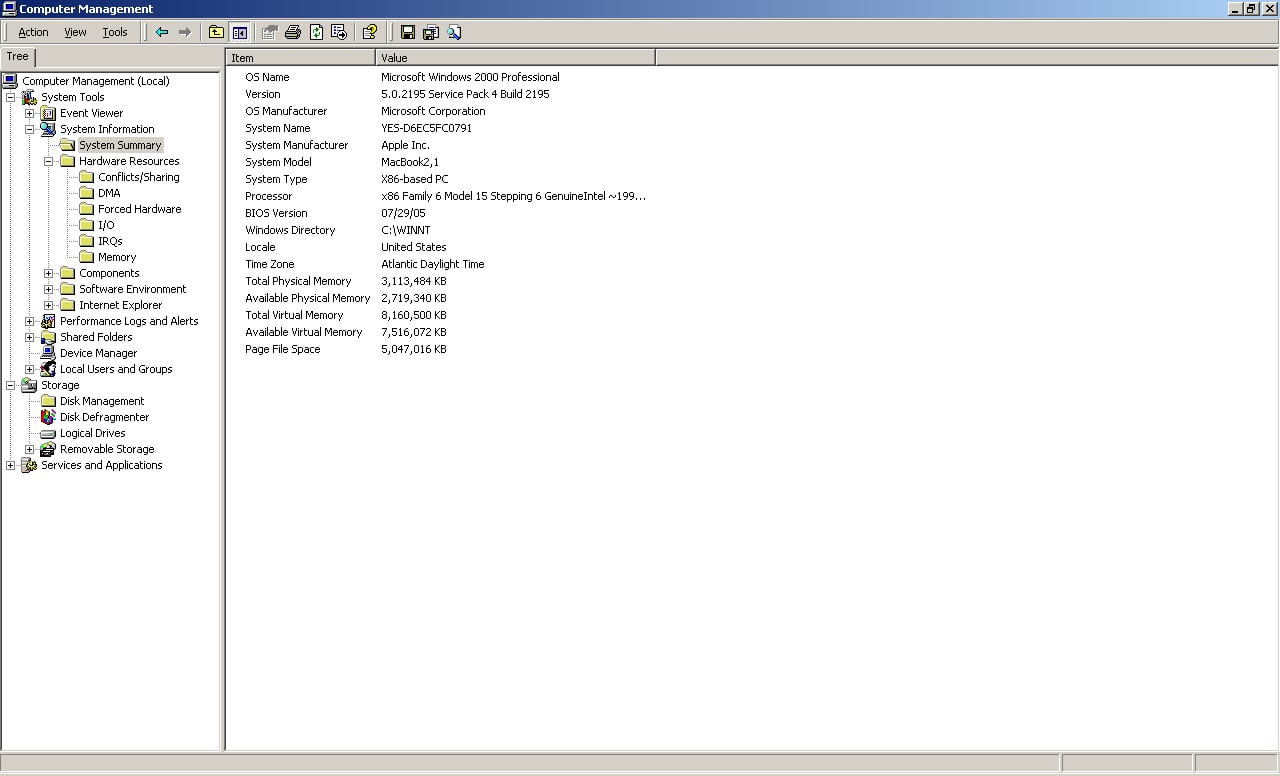Click the Item column header
The width and height of the screenshot is (1280, 776).
(x=300, y=58)
